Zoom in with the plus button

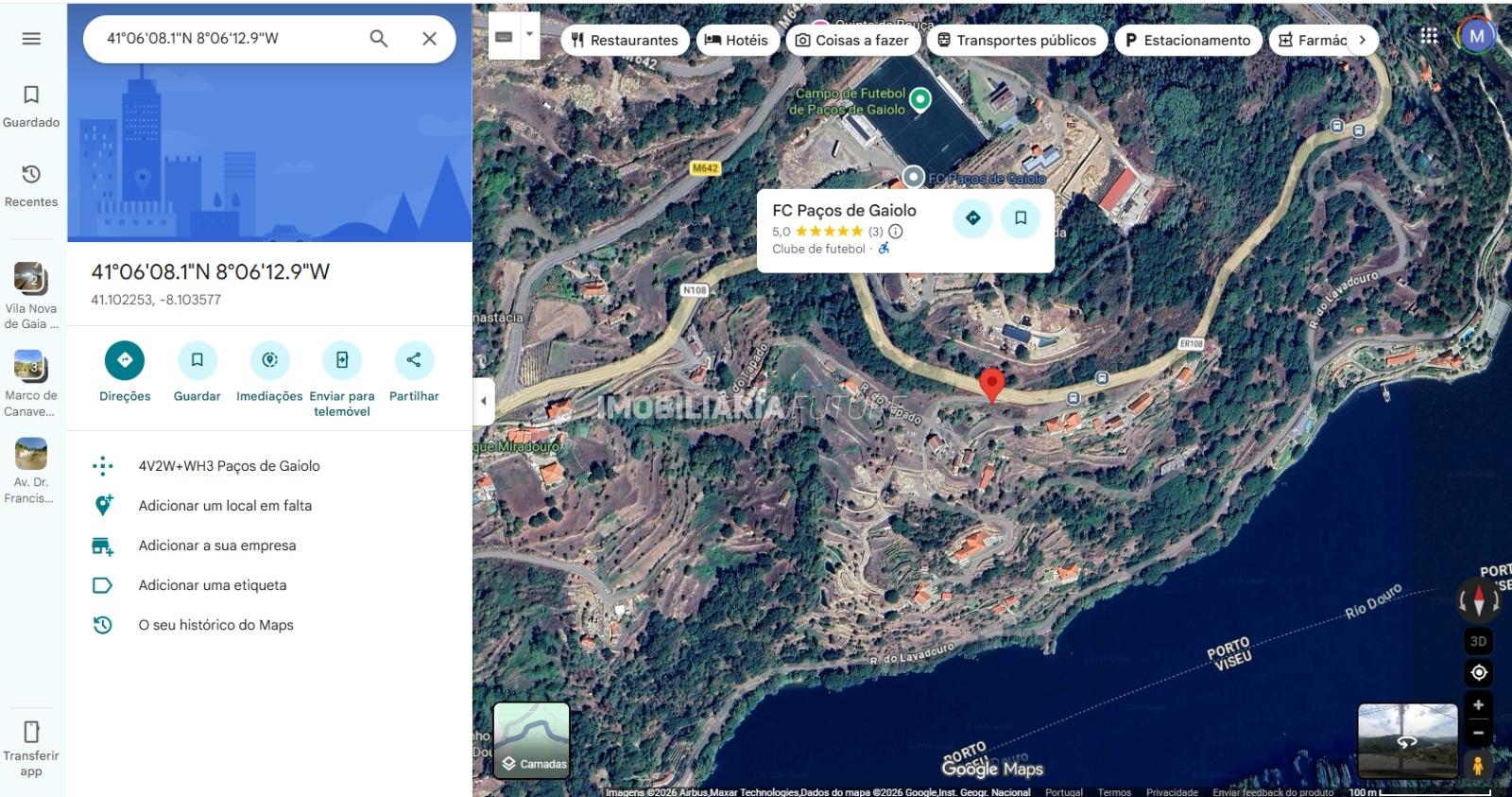click(1478, 705)
